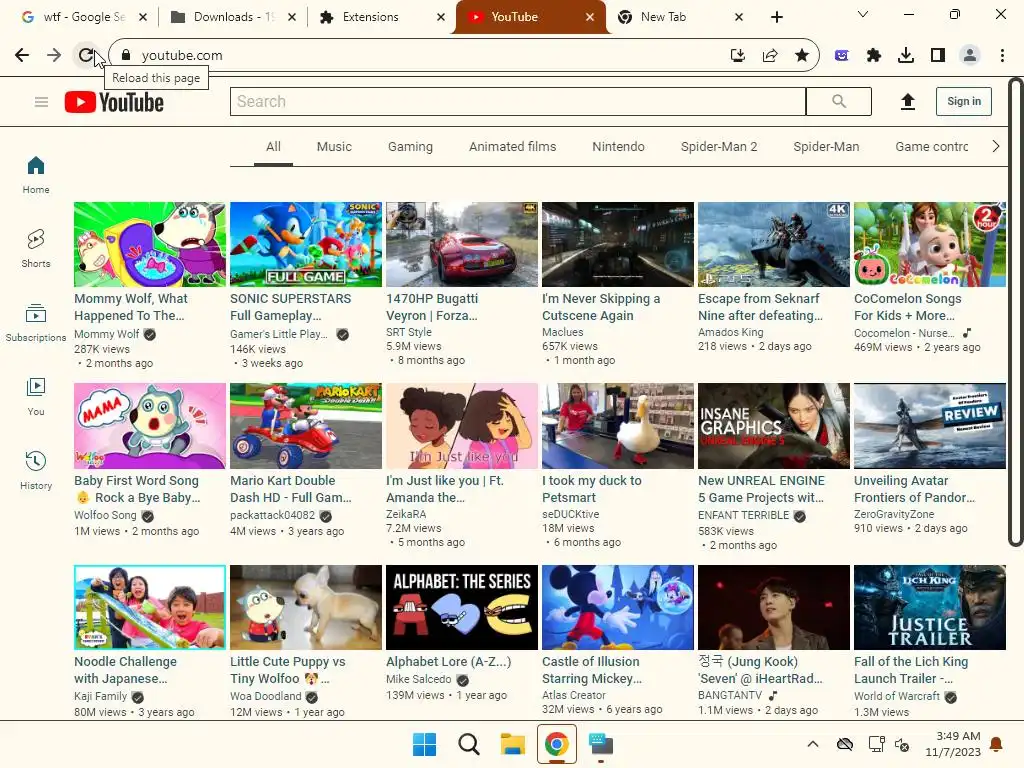Image resolution: width=1024 pixels, height=768 pixels.
Task: Open the notification bell in tray
Action: click(996, 744)
